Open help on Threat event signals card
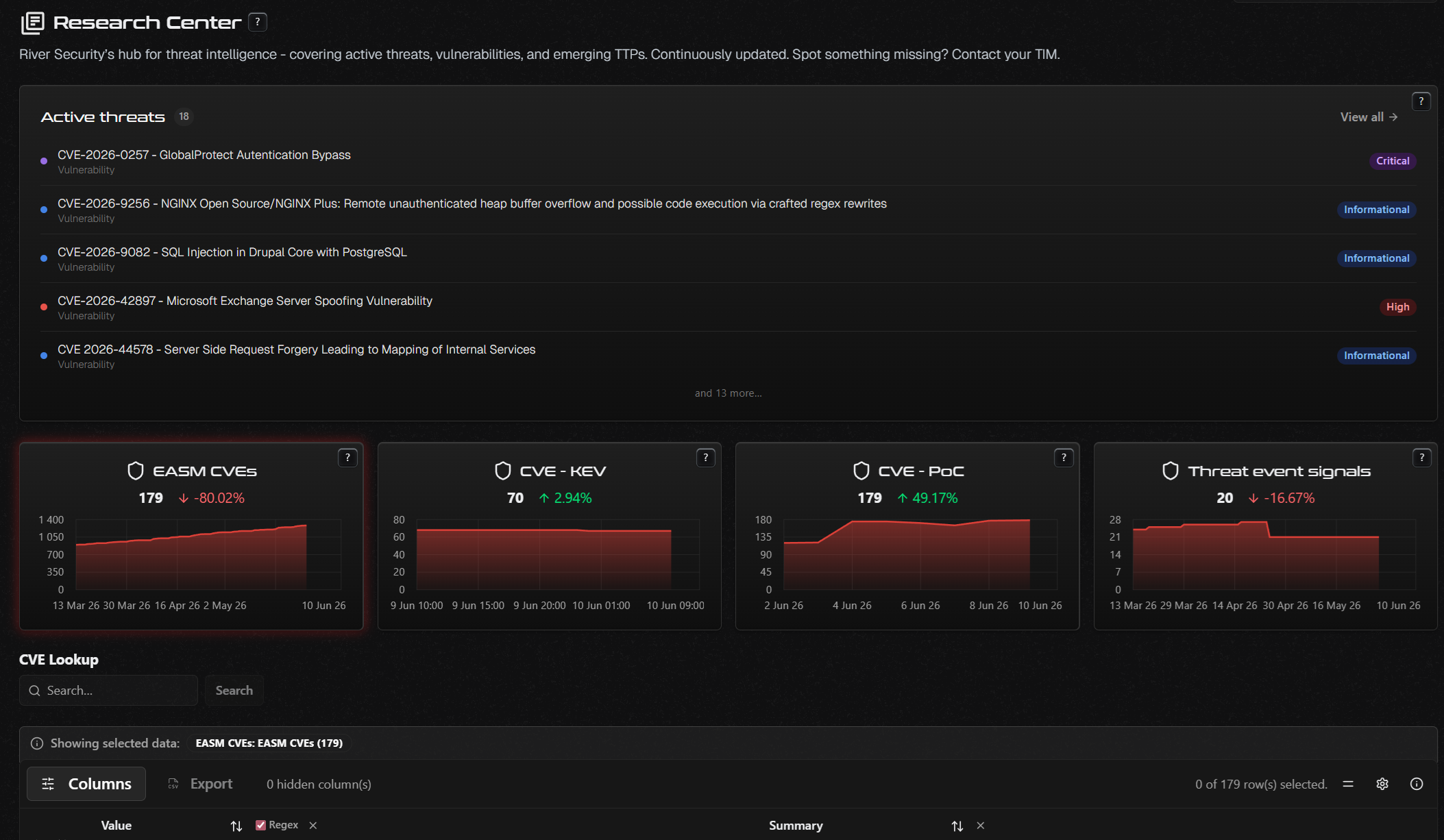Viewport: 1444px width, 840px height. 1421,458
